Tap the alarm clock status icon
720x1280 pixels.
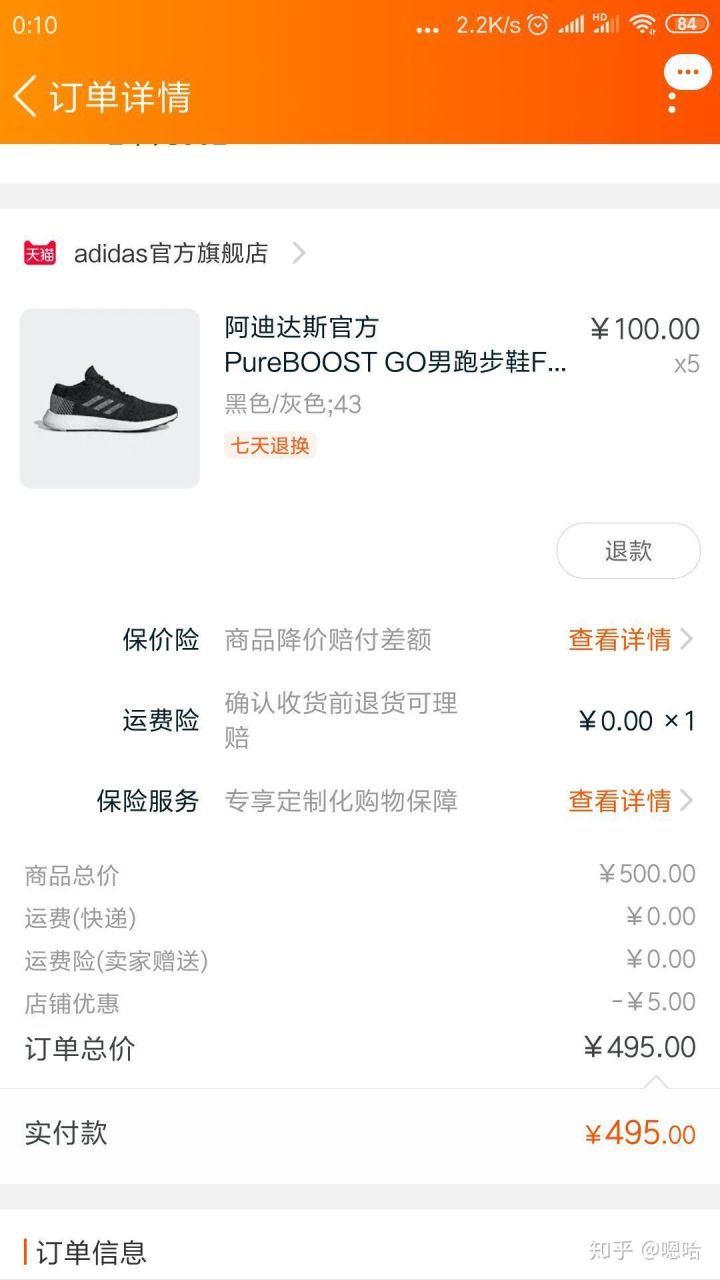(x=538, y=25)
